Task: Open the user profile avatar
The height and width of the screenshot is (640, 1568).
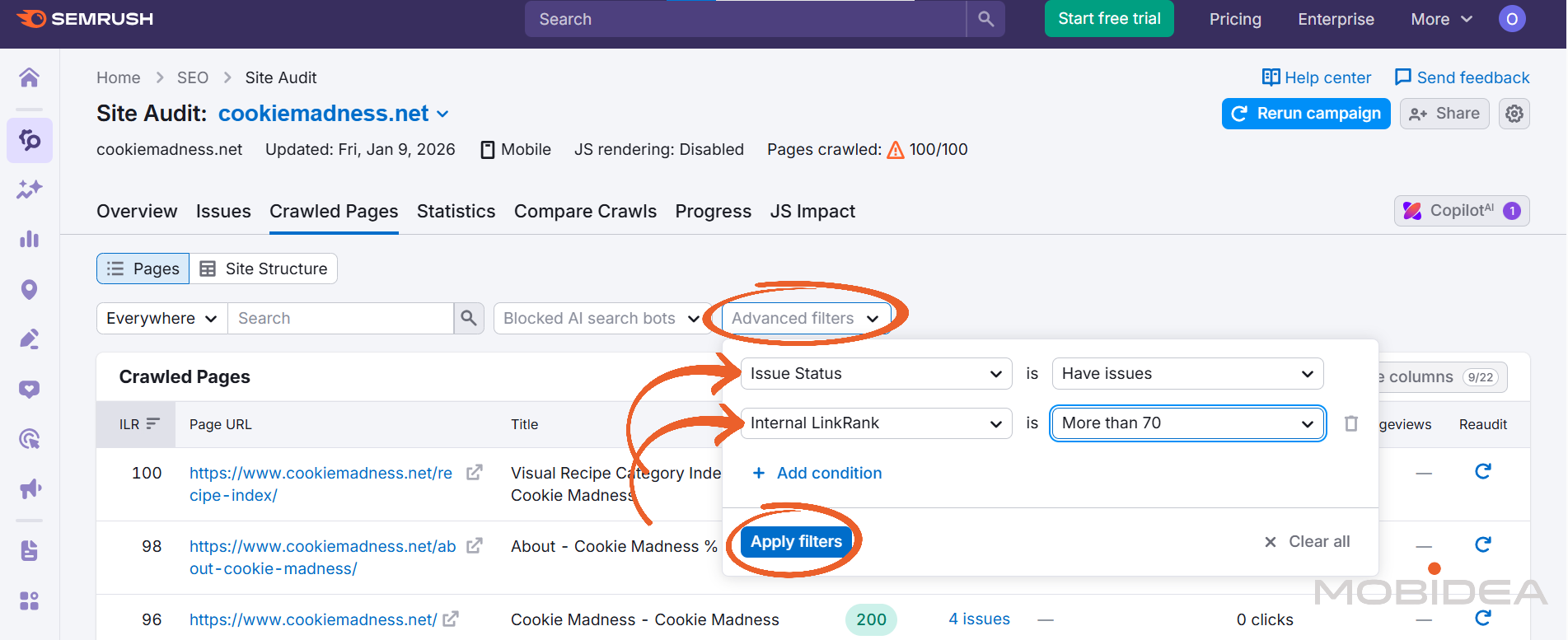Action: coord(1512,19)
